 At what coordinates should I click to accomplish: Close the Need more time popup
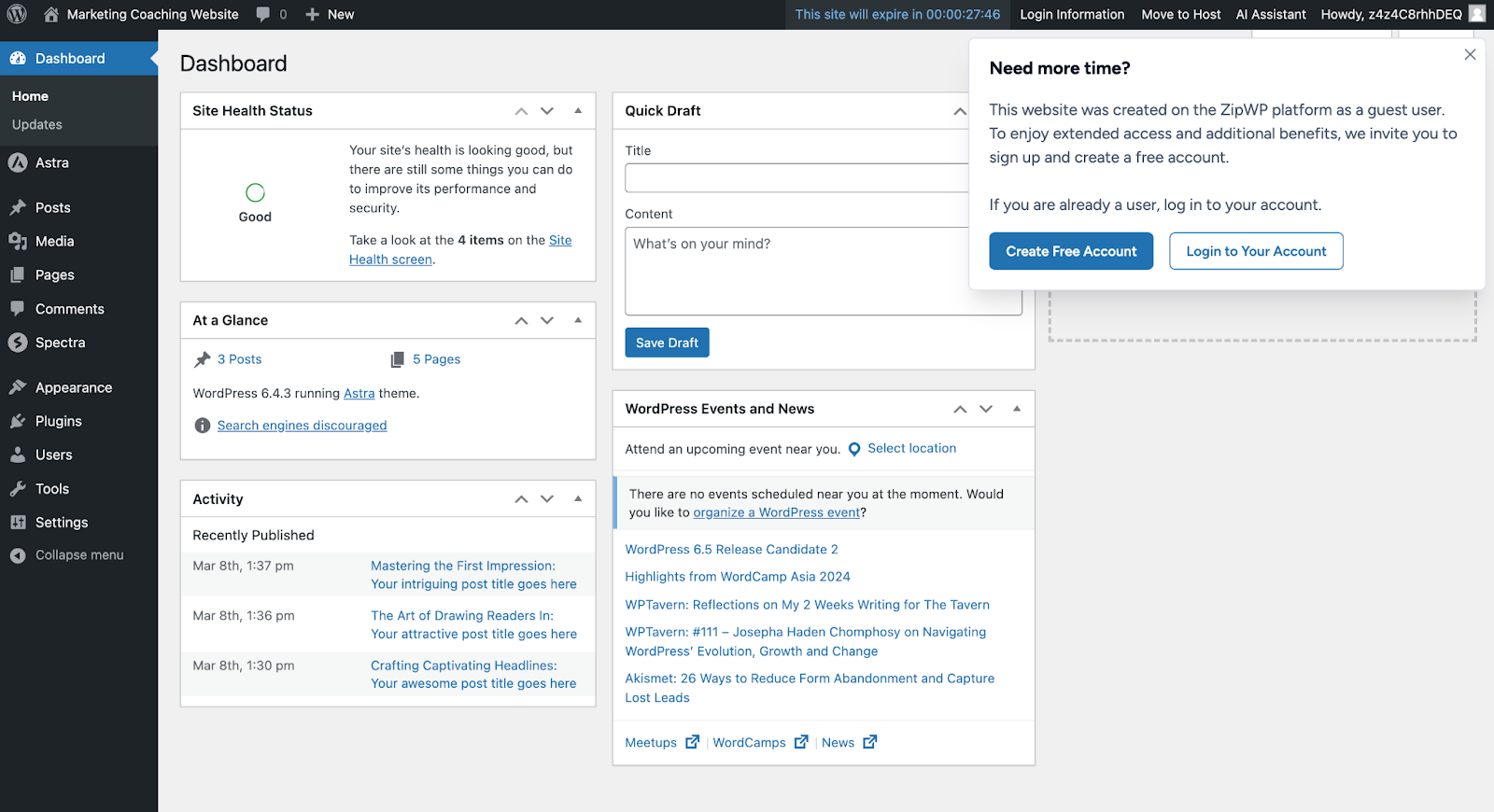(1470, 55)
